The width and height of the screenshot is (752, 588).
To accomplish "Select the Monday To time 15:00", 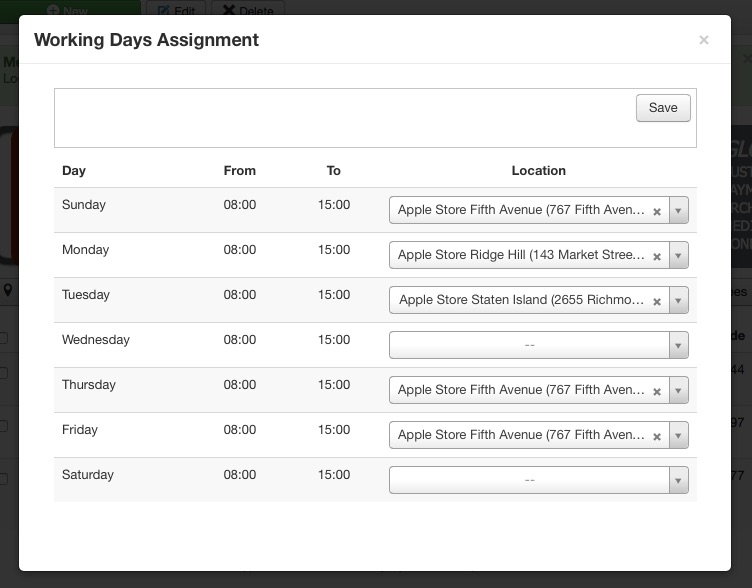I will click(x=334, y=250).
